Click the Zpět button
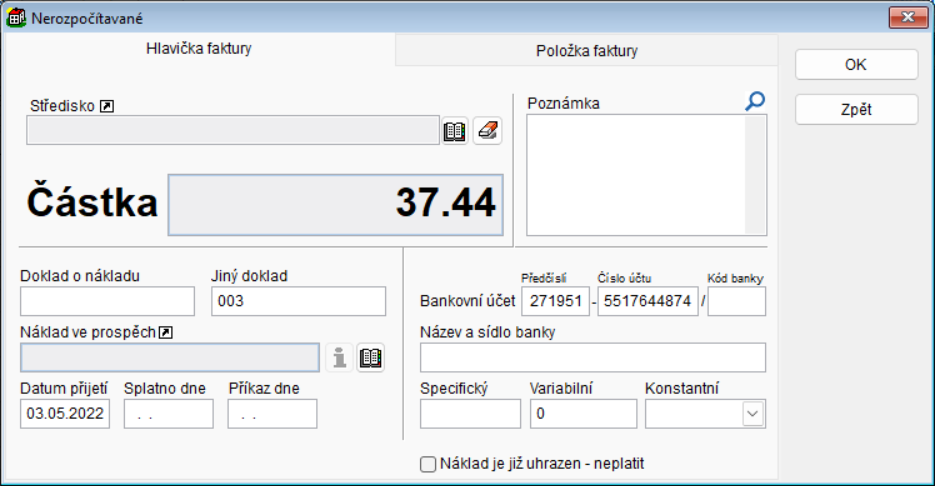Image resolution: width=935 pixels, height=486 pixels. (856, 110)
